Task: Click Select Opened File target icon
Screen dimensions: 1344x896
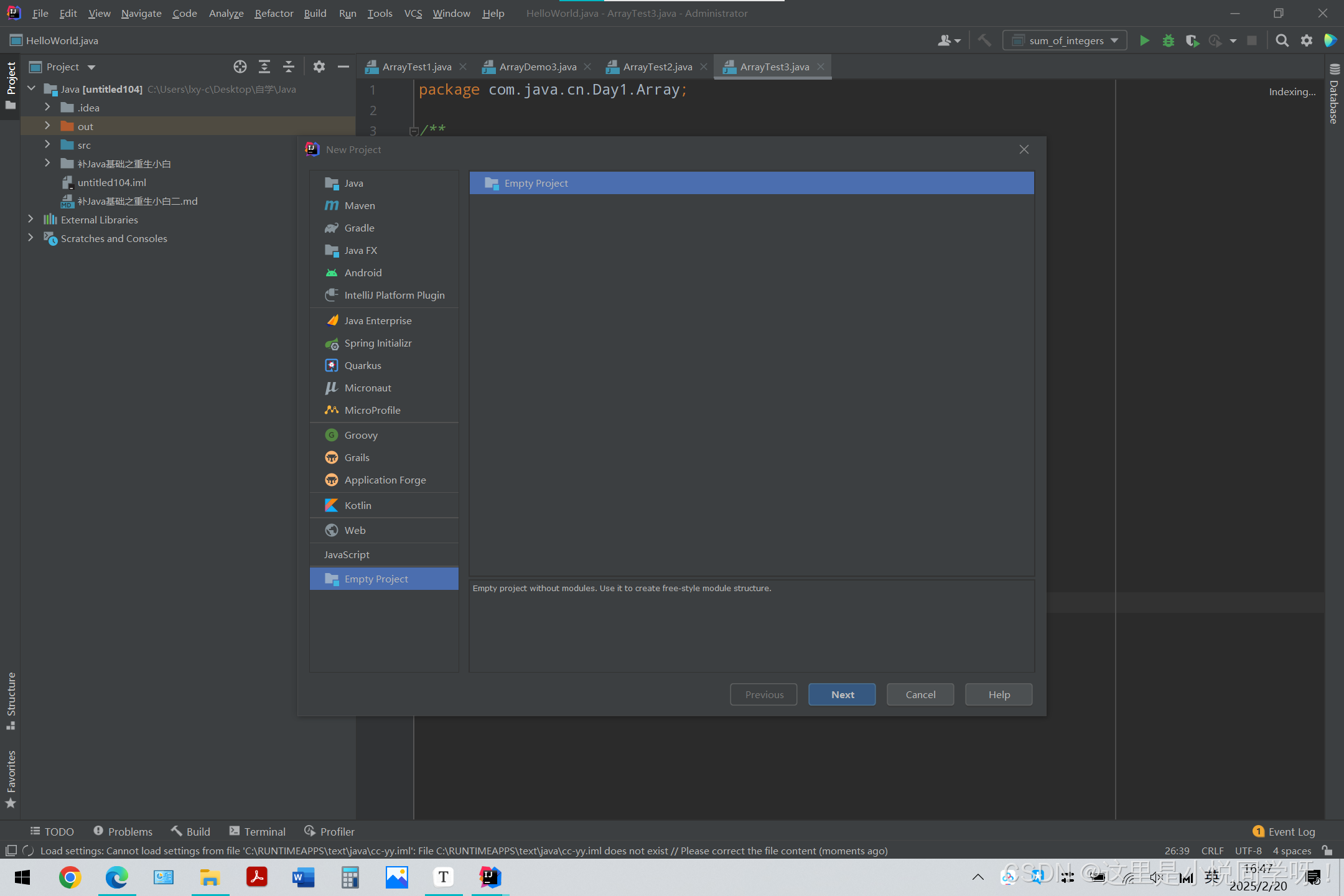Action: pyautogui.click(x=240, y=67)
